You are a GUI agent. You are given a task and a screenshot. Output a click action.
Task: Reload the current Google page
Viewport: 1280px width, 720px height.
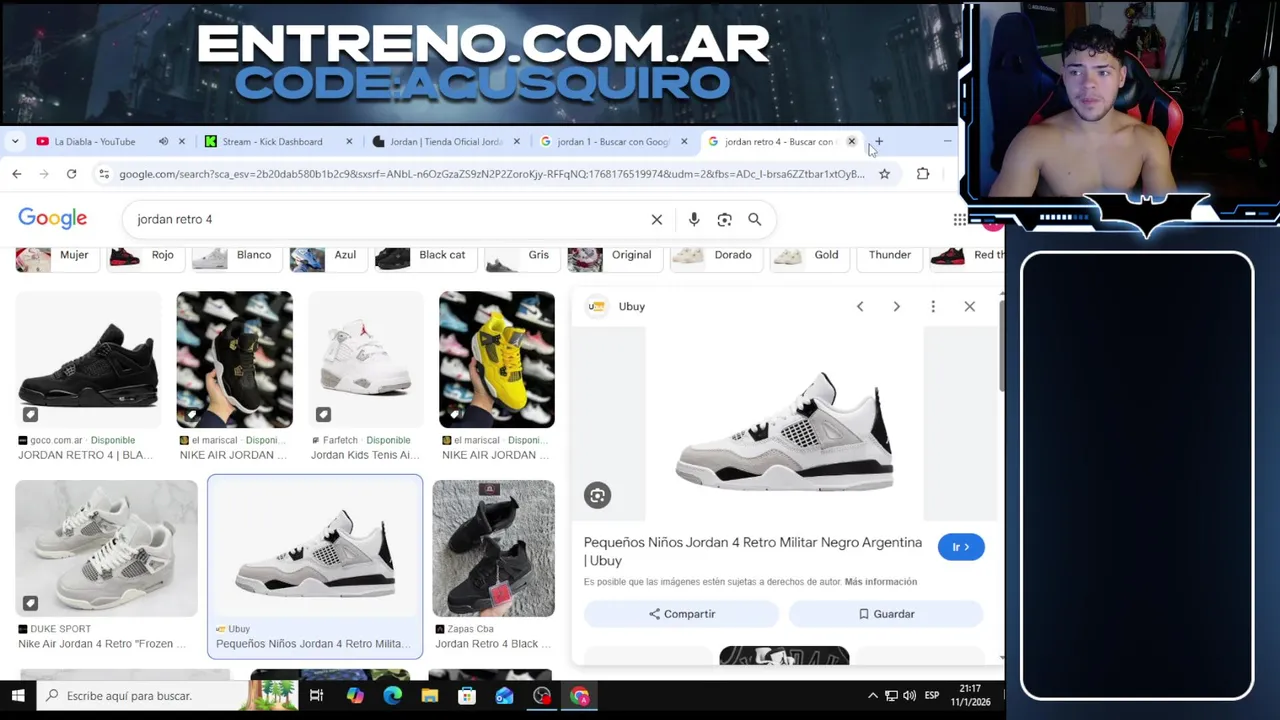[71, 174]
